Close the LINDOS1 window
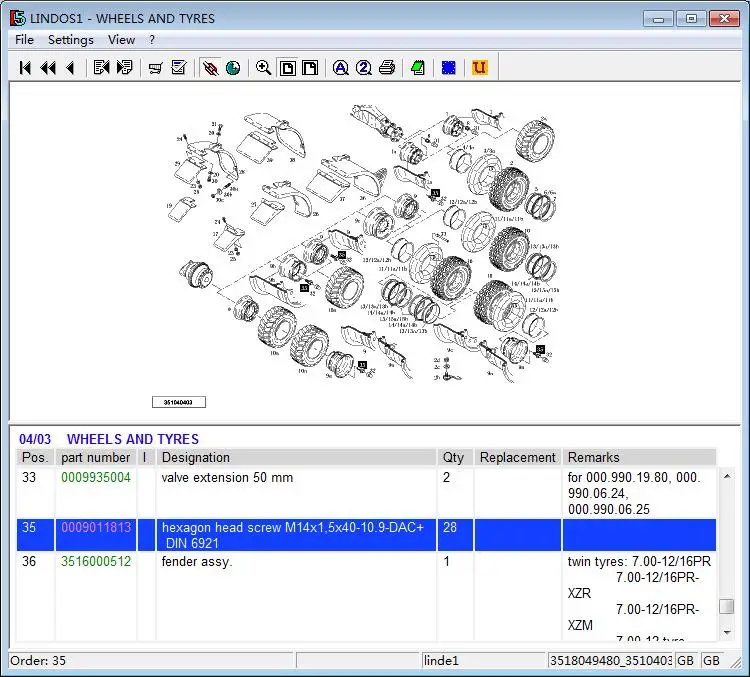Screen dimensions: 750x677 [725, 19]
